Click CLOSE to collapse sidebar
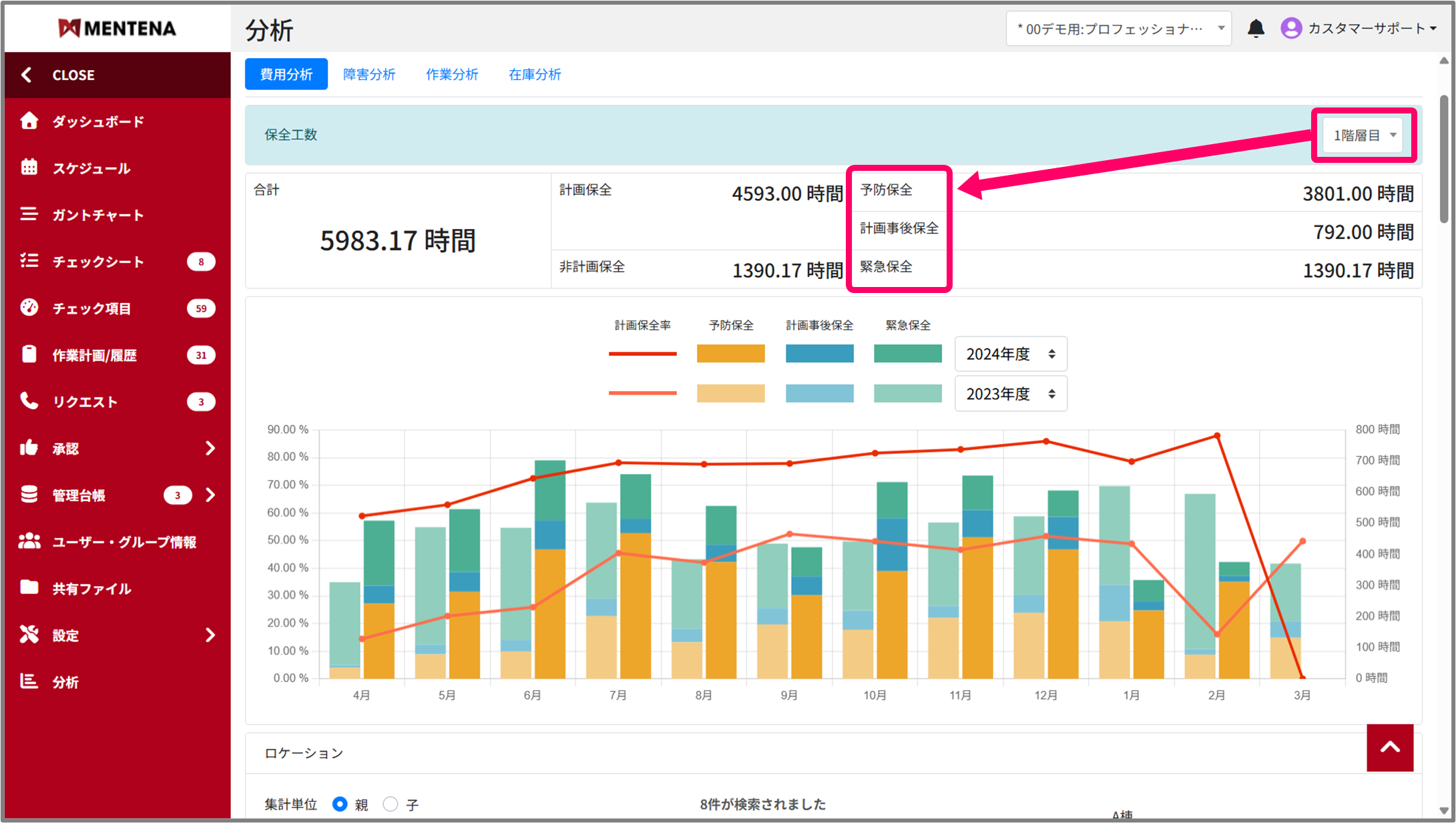 (73, 75)
